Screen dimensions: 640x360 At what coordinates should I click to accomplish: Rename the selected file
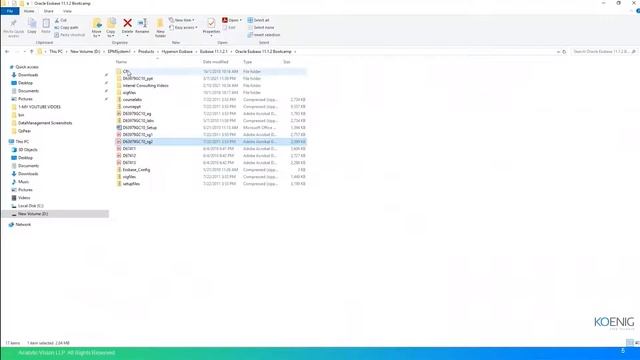(x=142, y=26)
